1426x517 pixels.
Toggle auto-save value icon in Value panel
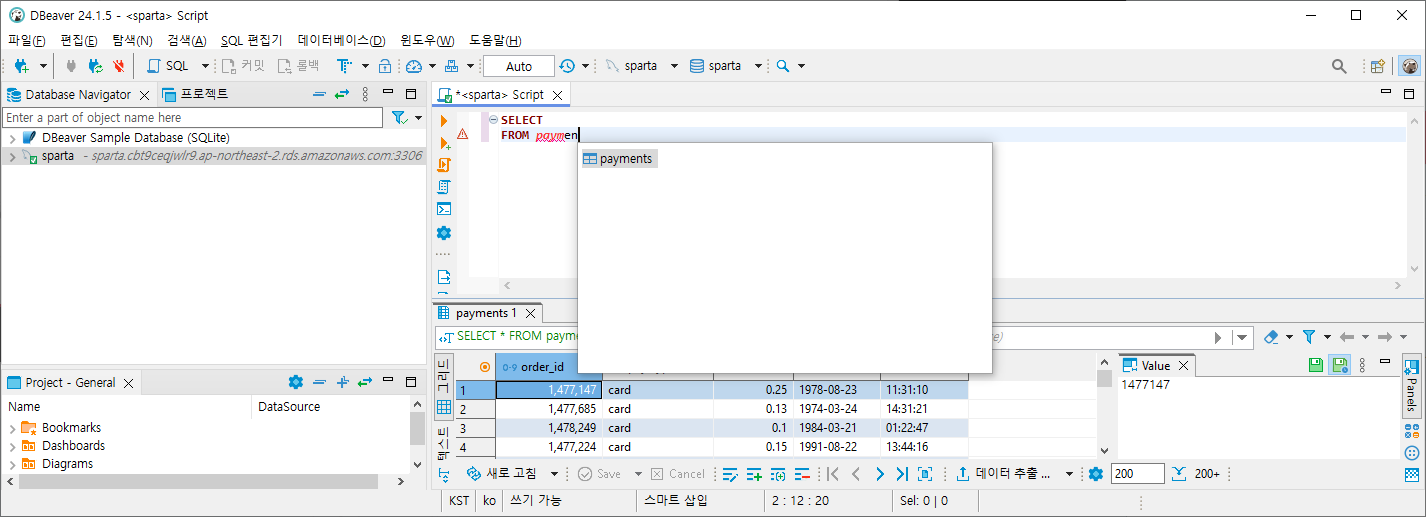click(1339, 365)
